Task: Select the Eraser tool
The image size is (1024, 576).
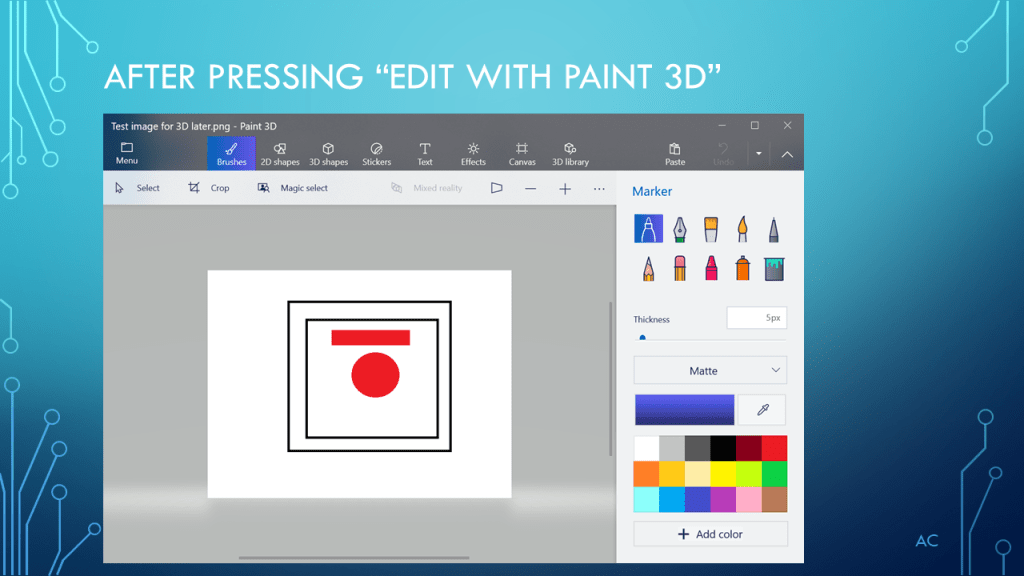Action: pos(679,268)
